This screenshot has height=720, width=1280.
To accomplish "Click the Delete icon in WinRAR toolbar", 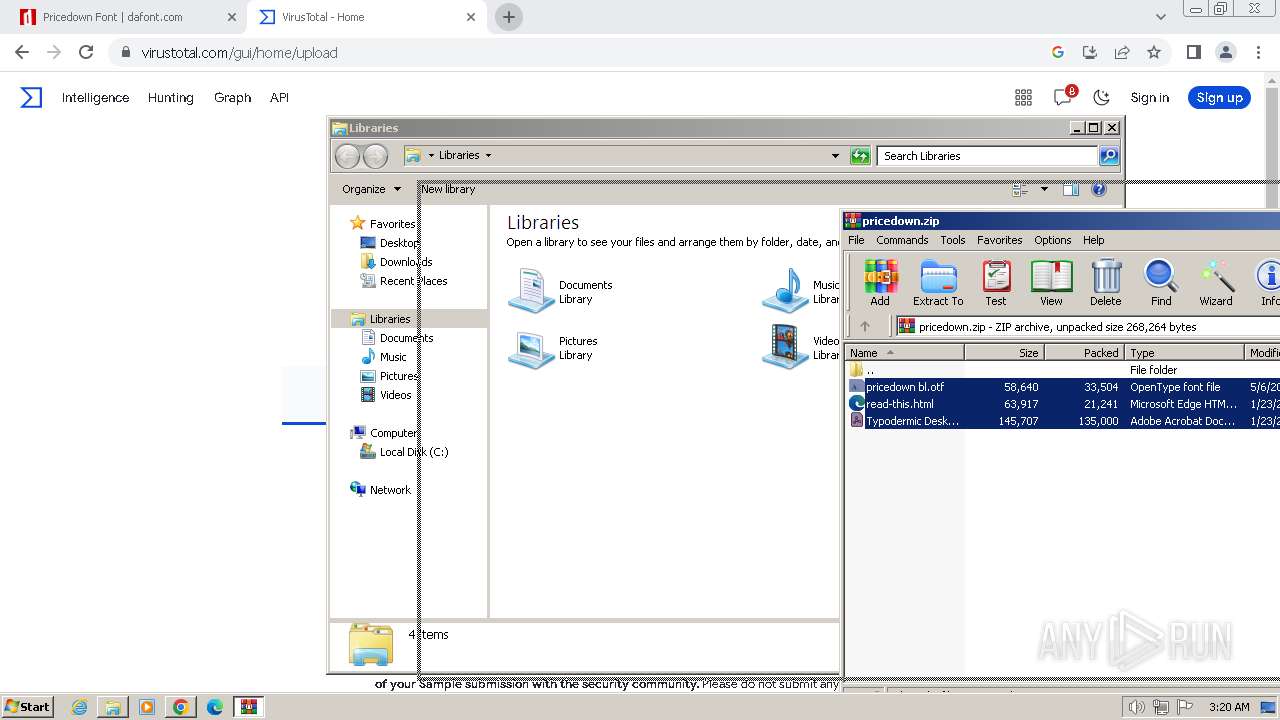I will point(1105,283).
